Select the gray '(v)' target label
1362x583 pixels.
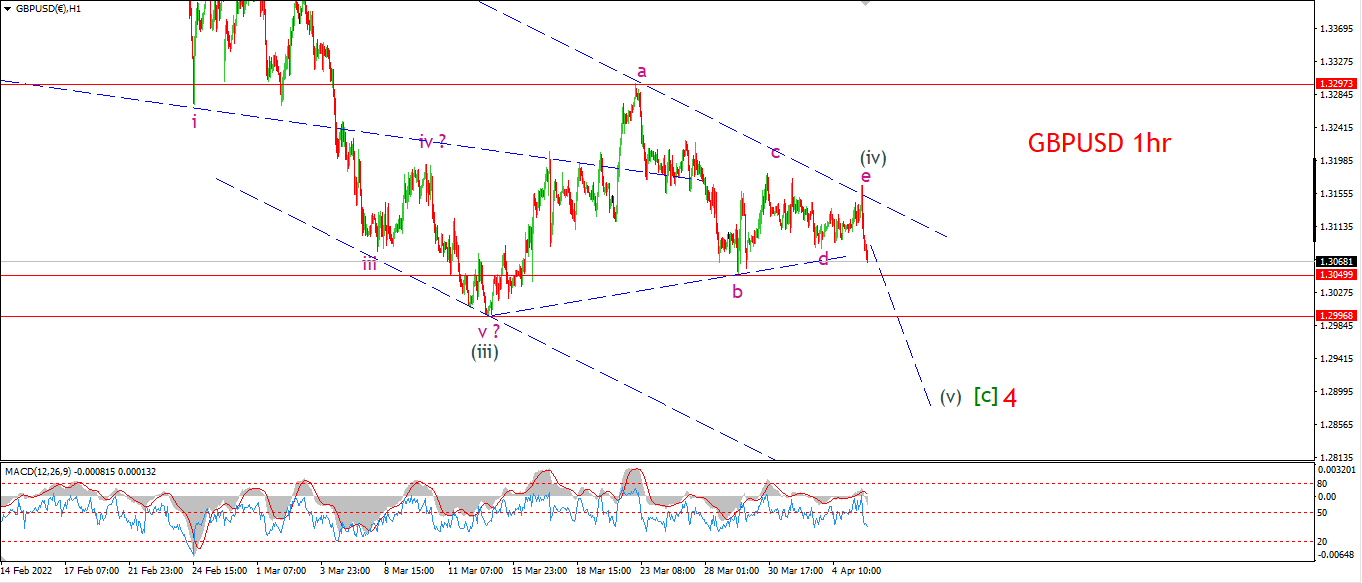pyautogui.click(x=950, y=397)
